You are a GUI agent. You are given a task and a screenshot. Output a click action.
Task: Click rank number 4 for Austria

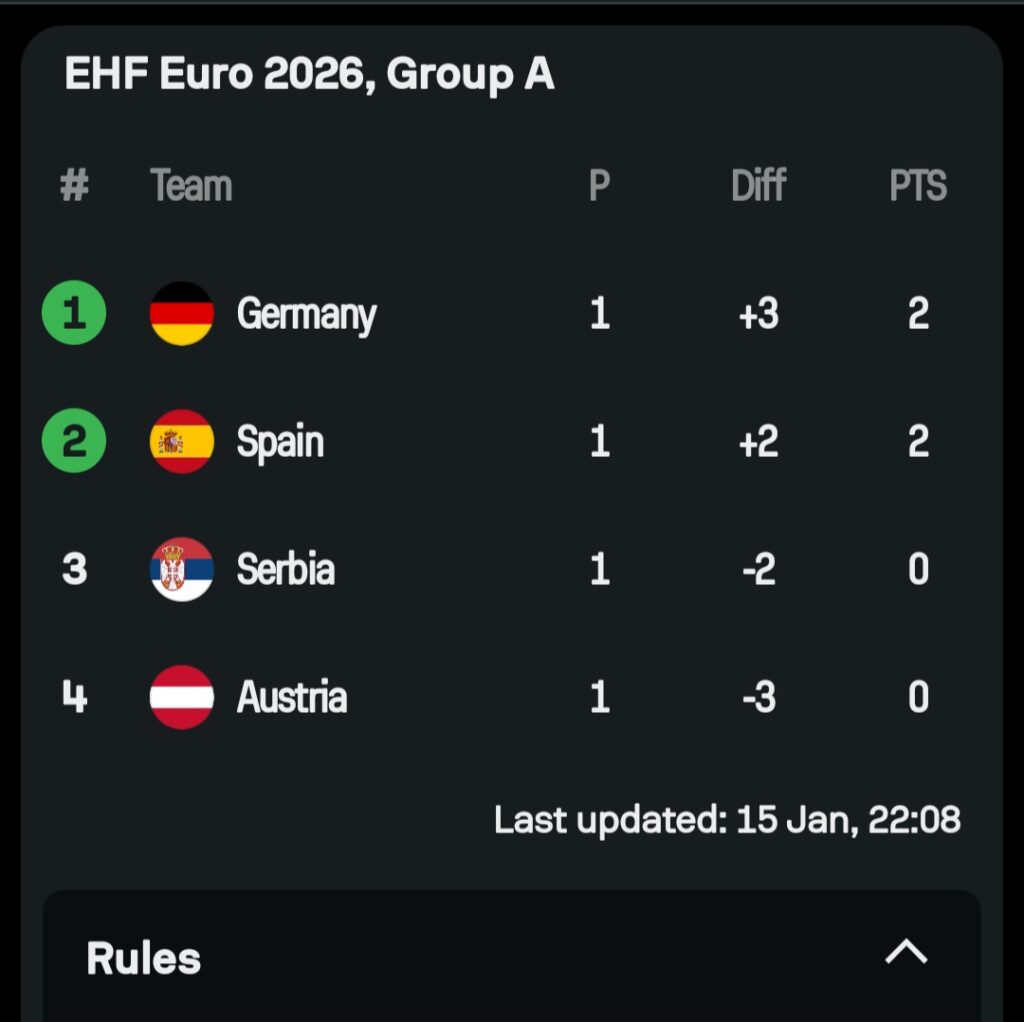(74, 697)
